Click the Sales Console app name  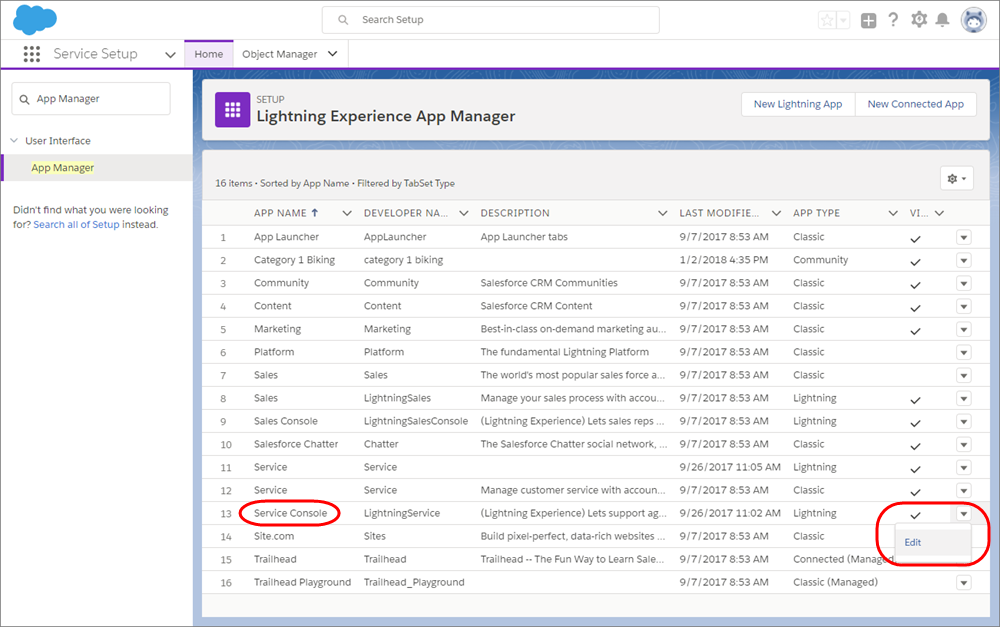pos(286,421)
